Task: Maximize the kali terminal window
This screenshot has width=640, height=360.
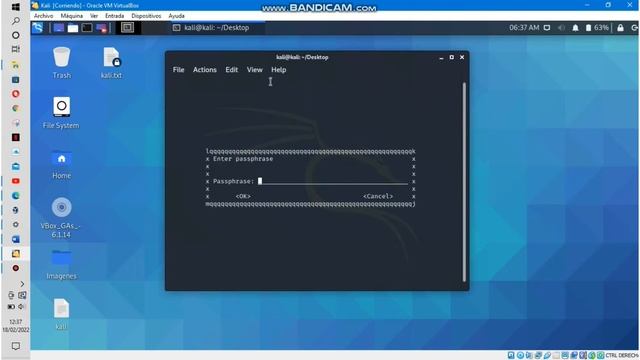Action: [451, 57]
